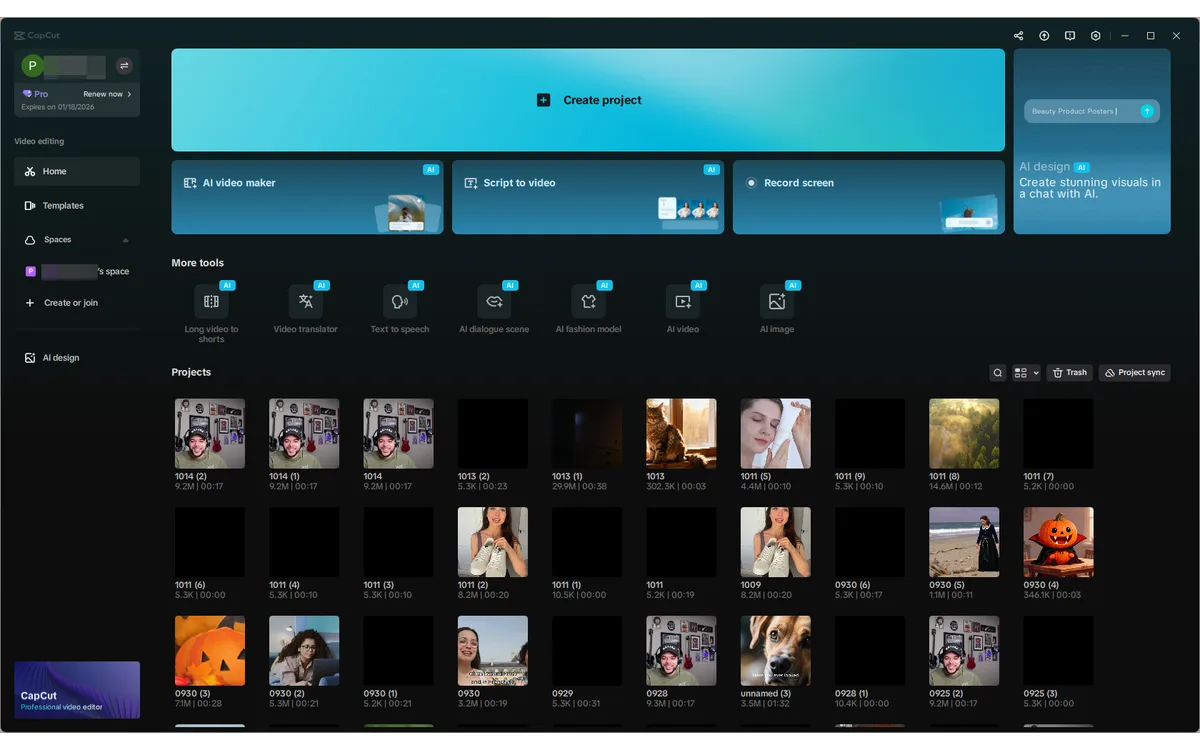Viewport: 1200px width, 750px height.
Task: Submit the AI design prompt arrow
Action: pos(1147,111)
